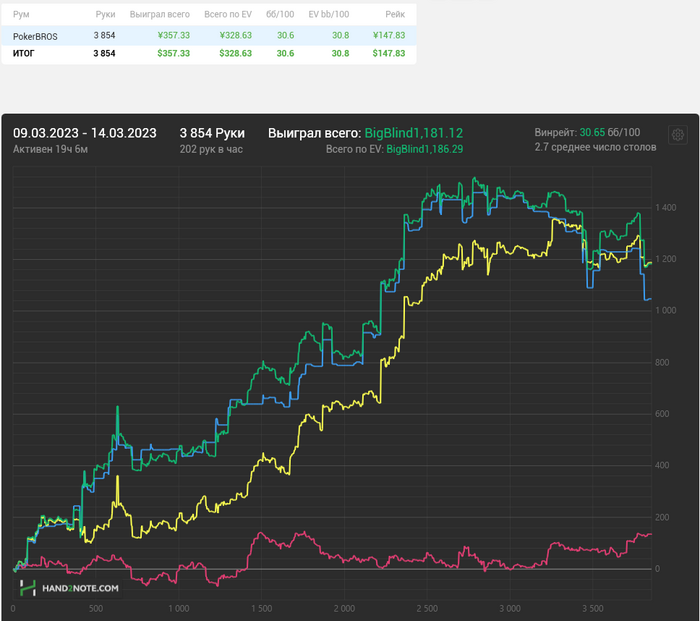Click 2.7 среднее число столов text
The width and height of the screenshot is (700, 621).
(595, 147)
